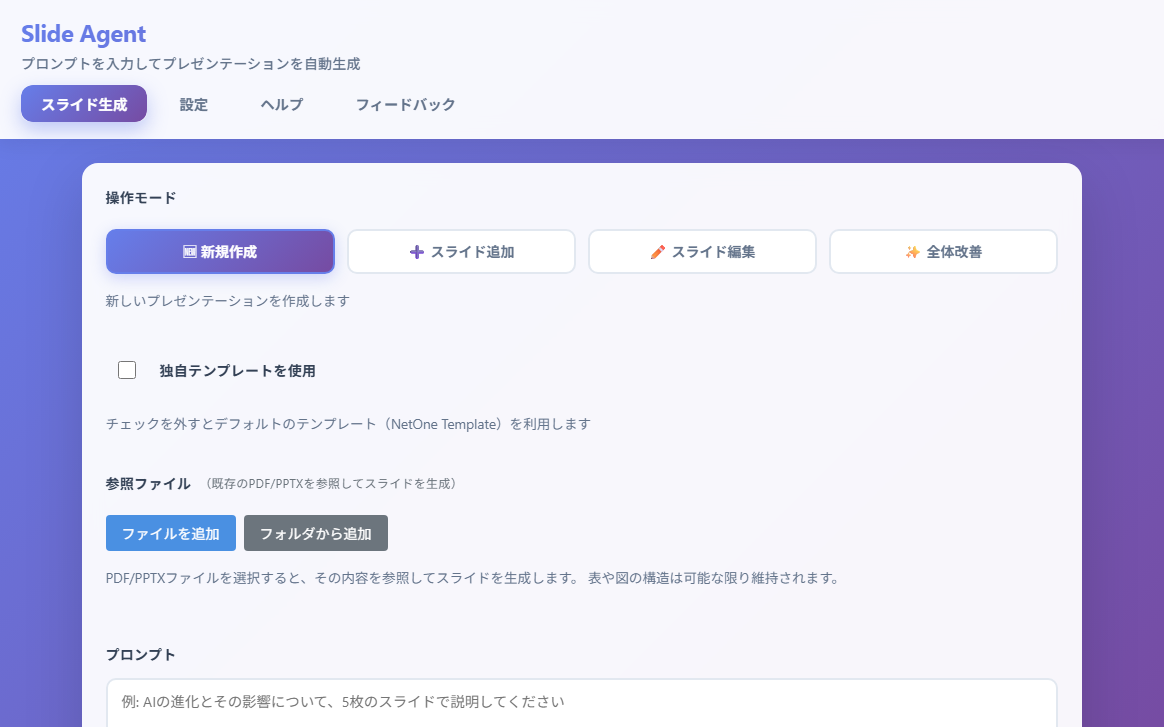Image resolution: width=1164 pixels, height=727 pixels.
Task: Click the plus icon for スライド追加
Action: tap(417, 252)
